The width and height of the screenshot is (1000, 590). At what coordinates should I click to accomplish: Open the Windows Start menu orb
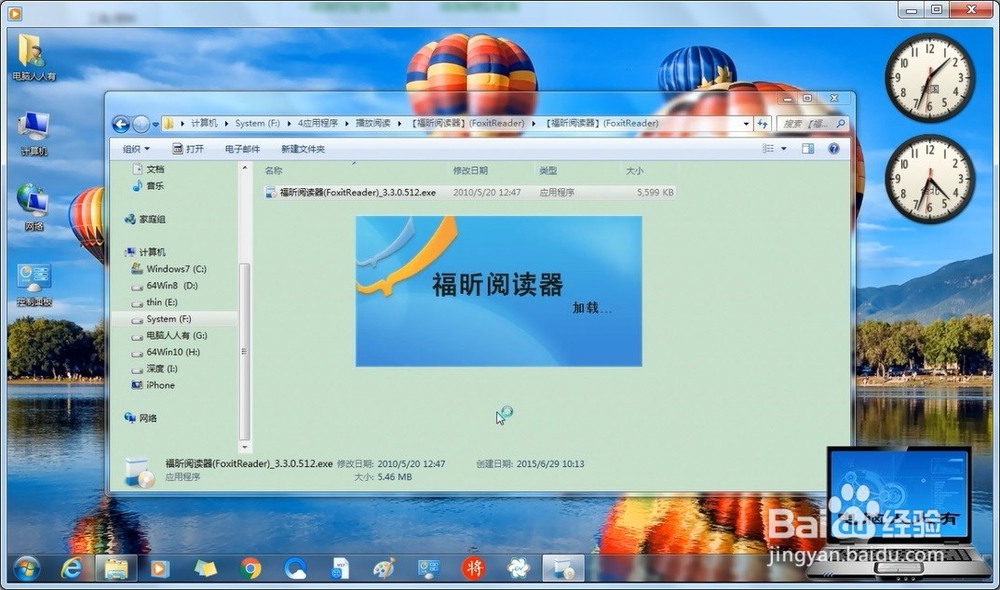pos(26,568)
